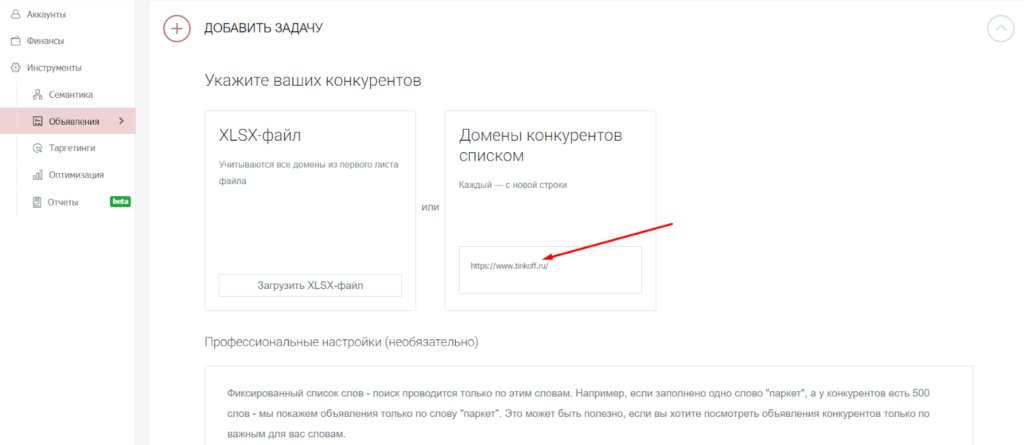This screenshot has height=445, width=1024.
Task: Click the ДОБАВИТЬ ЗАДАЧУ heading
Action: (263, 29)
